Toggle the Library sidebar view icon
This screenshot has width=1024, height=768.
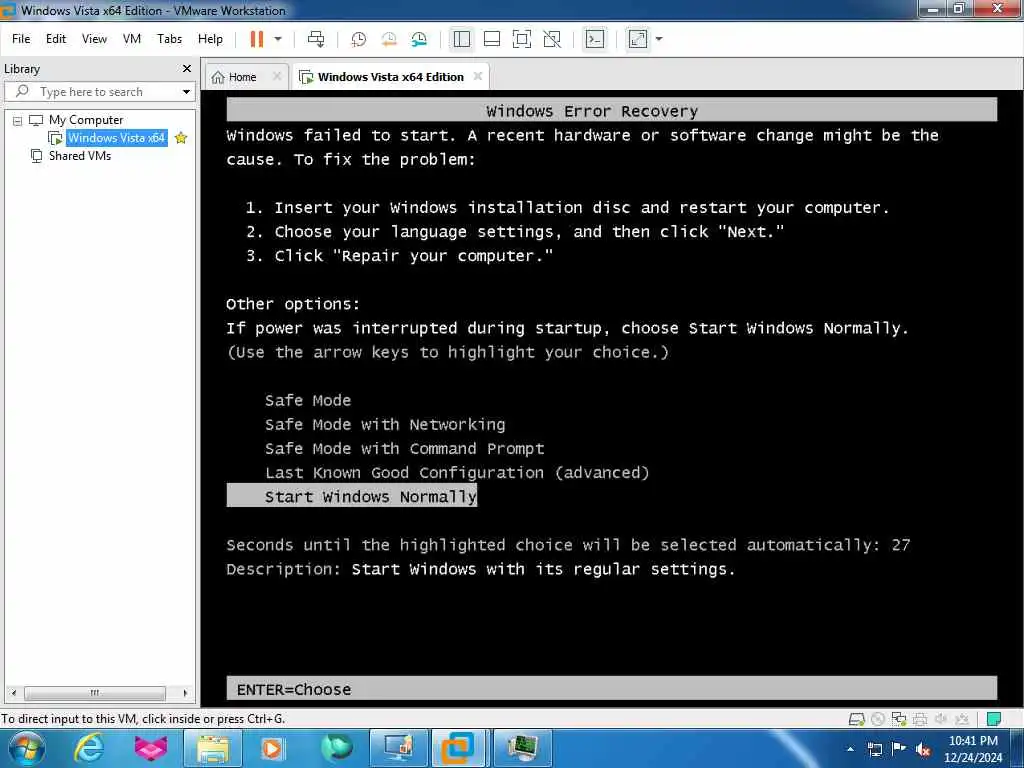462,39
